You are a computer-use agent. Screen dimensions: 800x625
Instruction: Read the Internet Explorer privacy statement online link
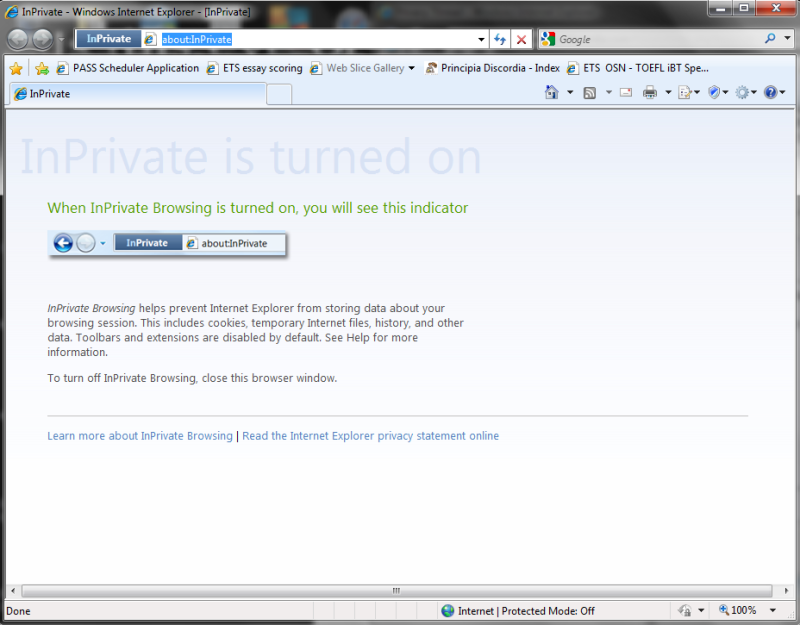370,436
